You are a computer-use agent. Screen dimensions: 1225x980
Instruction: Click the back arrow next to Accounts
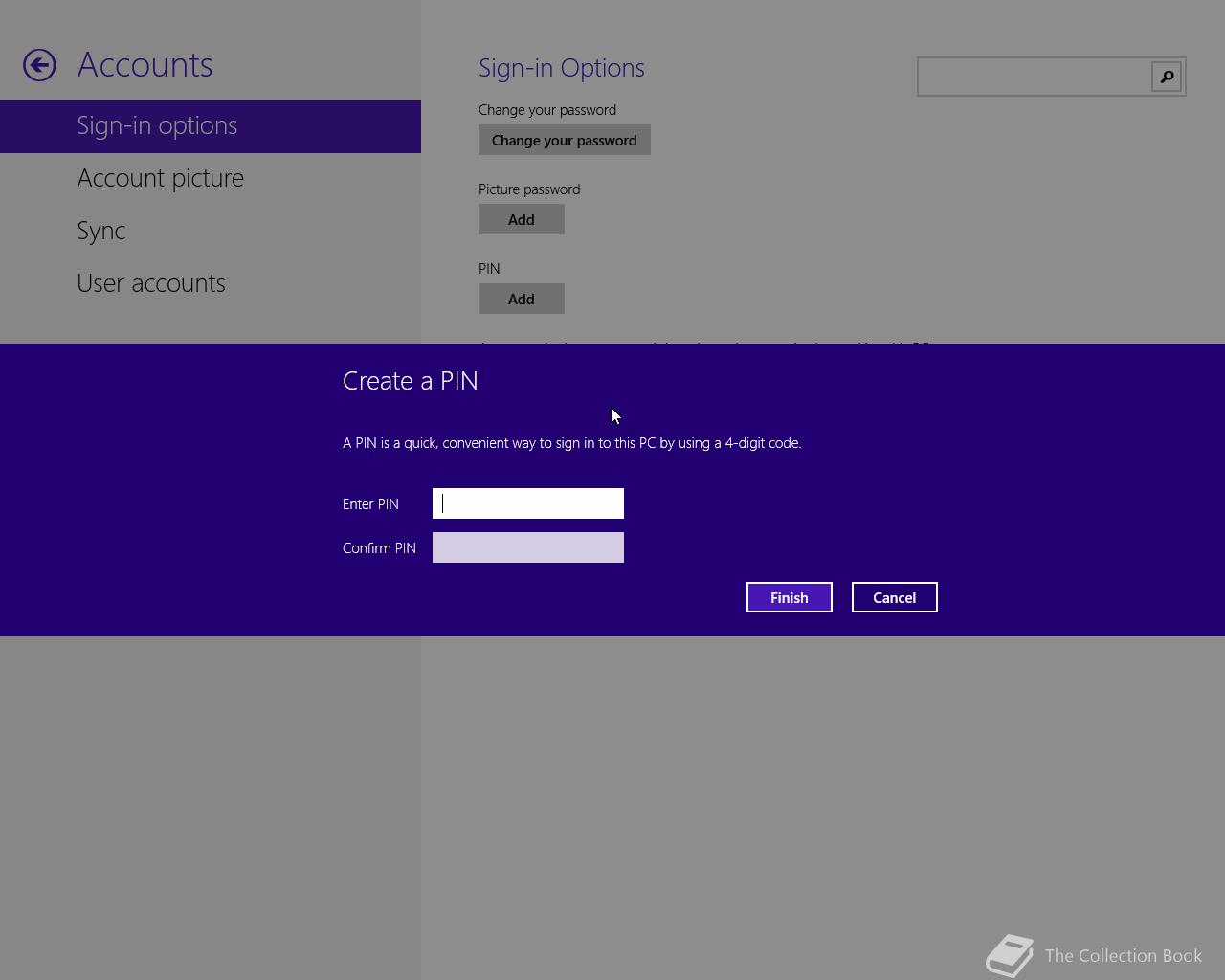point(39,65)
